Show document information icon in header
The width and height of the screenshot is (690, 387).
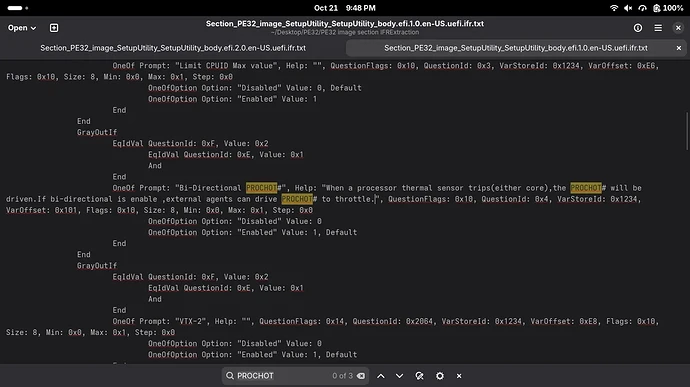[x=638, y=28]
